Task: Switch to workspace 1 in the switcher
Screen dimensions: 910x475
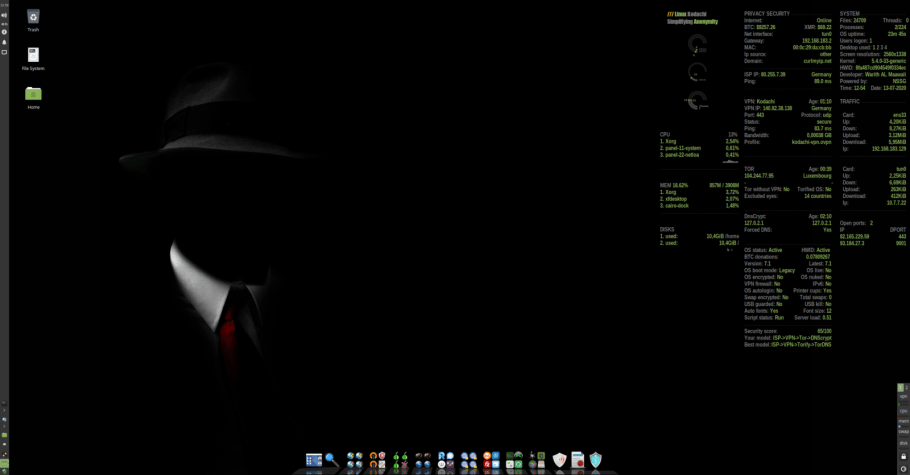Action: [x=901, y=387]
